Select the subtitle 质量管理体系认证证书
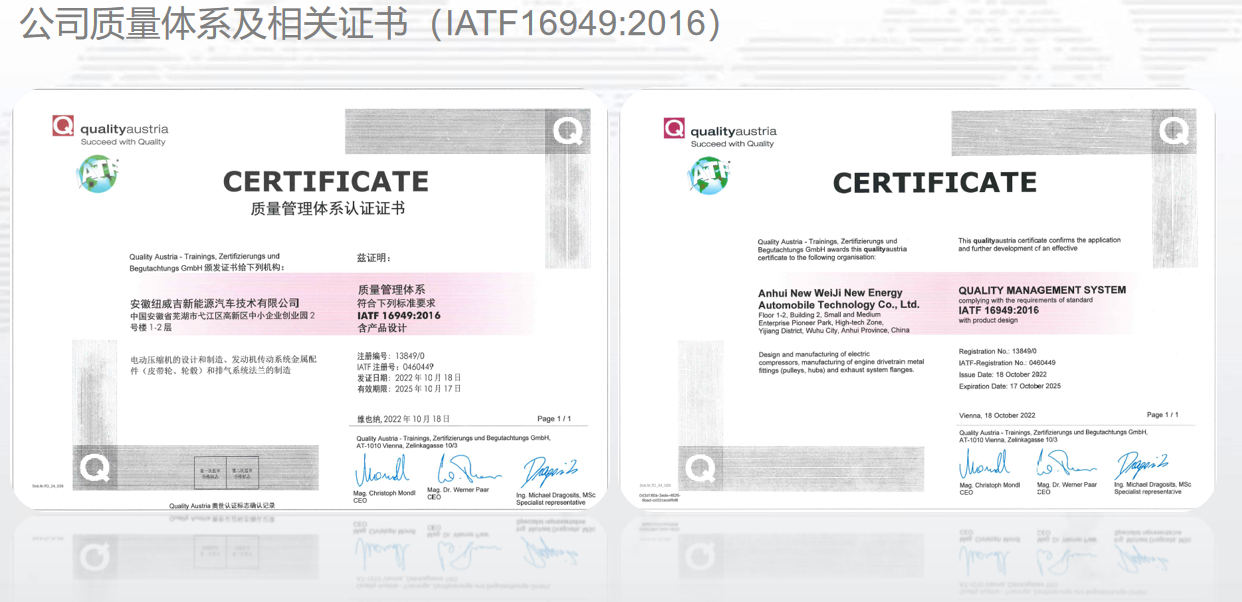Screen dimensions: 1242x602 327,210
